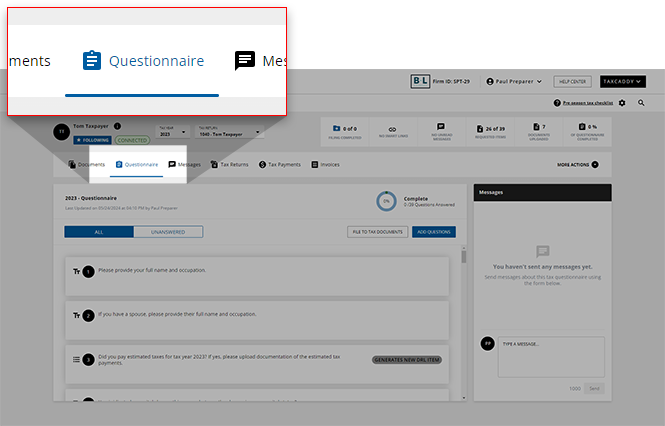Expand the TaxCaddy dropdown menu
Viewport: 665px width, 426px height.
[623, 81]
